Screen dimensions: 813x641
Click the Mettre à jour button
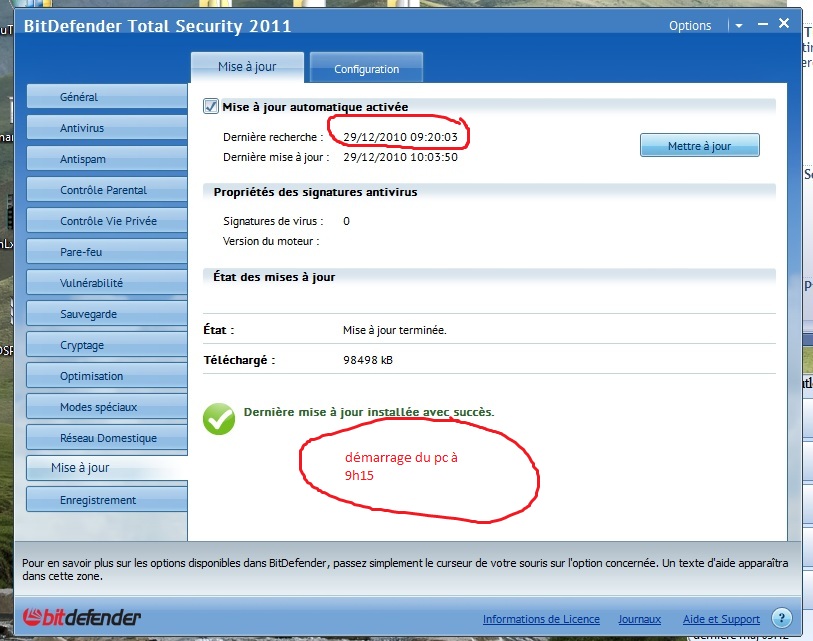click(x=699, y=146)
